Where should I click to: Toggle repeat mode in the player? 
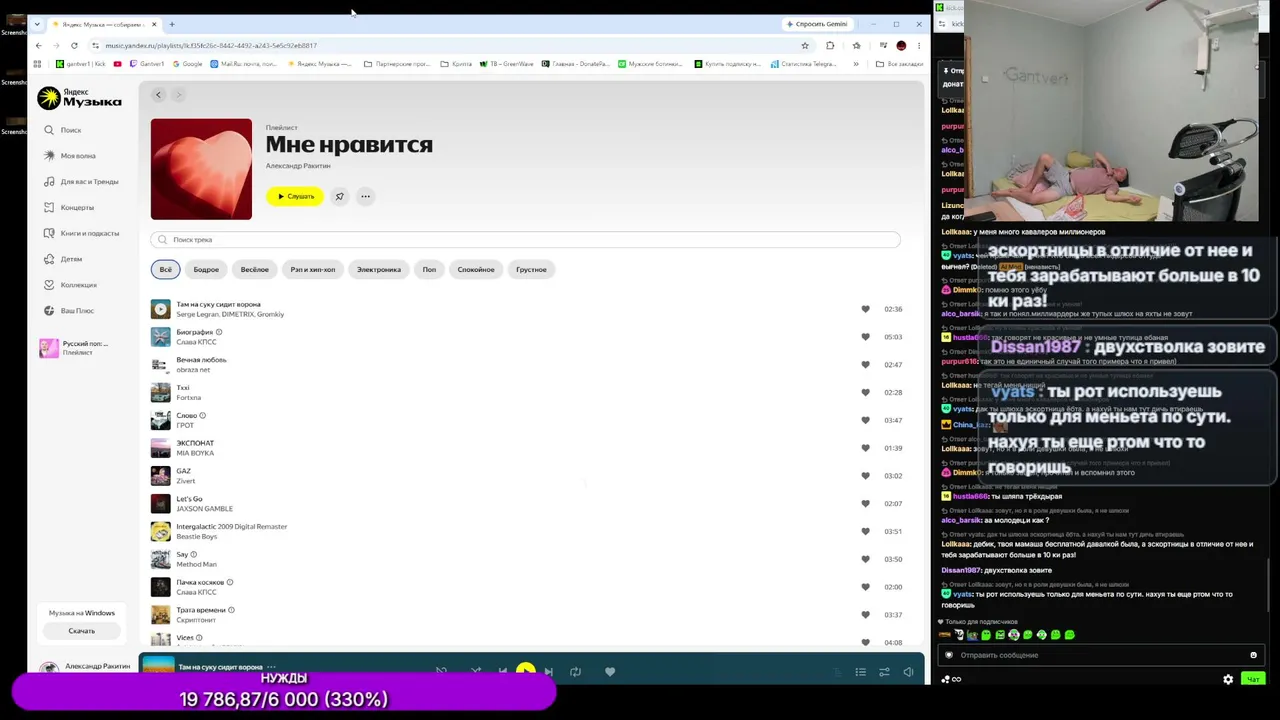pos(575,672)
